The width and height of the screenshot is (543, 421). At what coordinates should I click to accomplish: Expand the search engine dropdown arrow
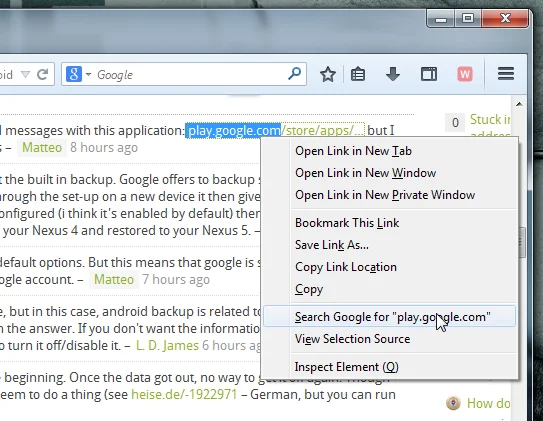click(x=88, y=74)
